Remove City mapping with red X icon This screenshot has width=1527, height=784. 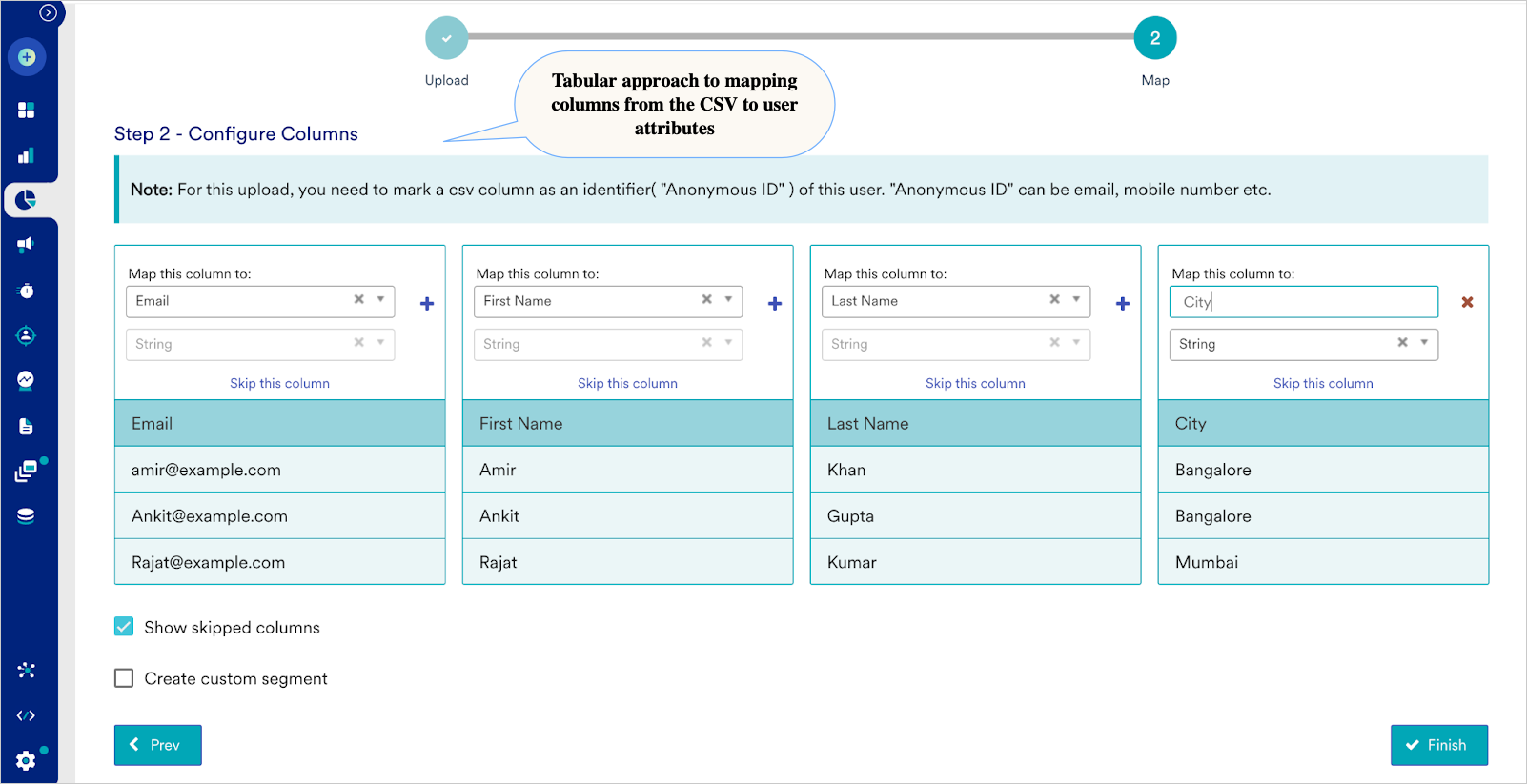1467,302
